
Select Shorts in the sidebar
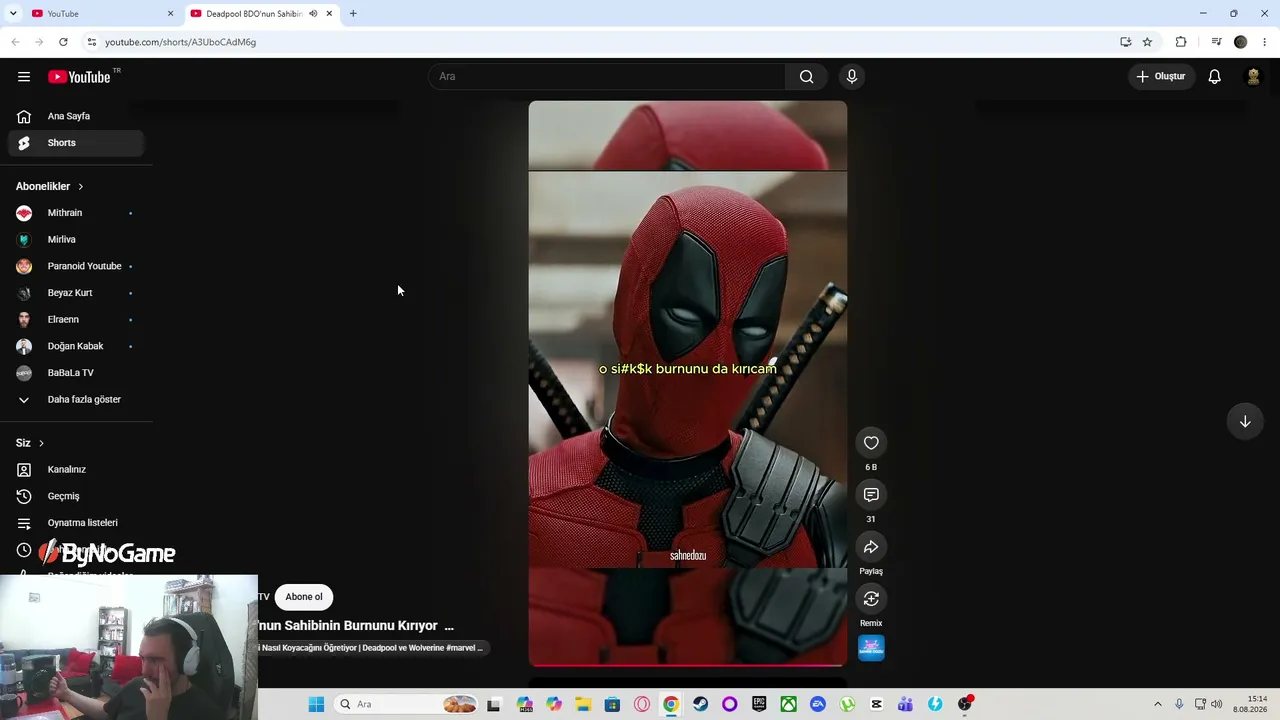pyautogui.click(x=76, y=143)
